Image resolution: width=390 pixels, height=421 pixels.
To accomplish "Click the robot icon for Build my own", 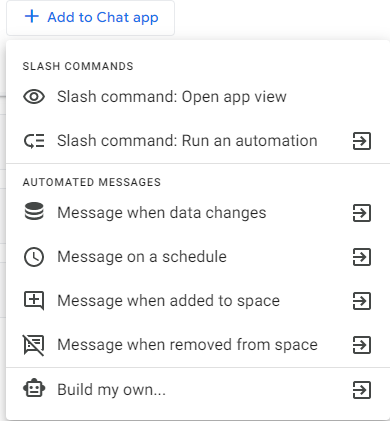I will coord(34,389).
